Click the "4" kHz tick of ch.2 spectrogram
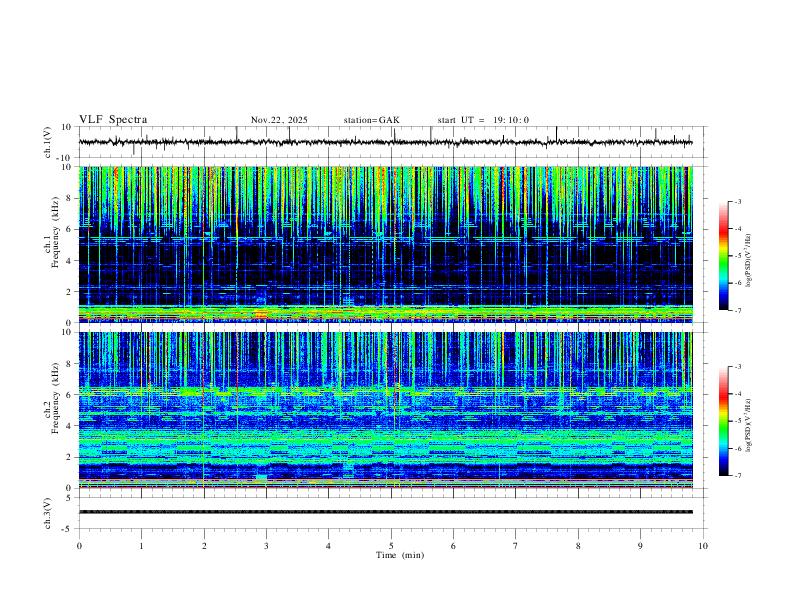 click(71, 426)
